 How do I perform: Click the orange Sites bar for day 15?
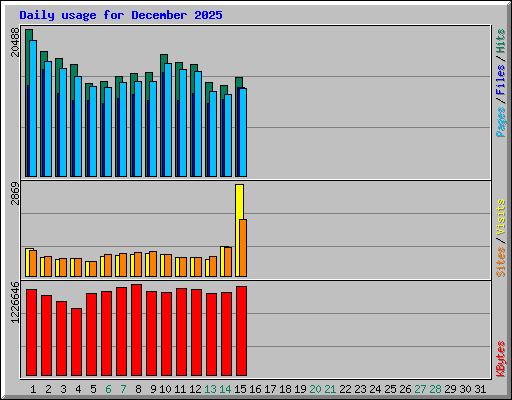(243, 248)
